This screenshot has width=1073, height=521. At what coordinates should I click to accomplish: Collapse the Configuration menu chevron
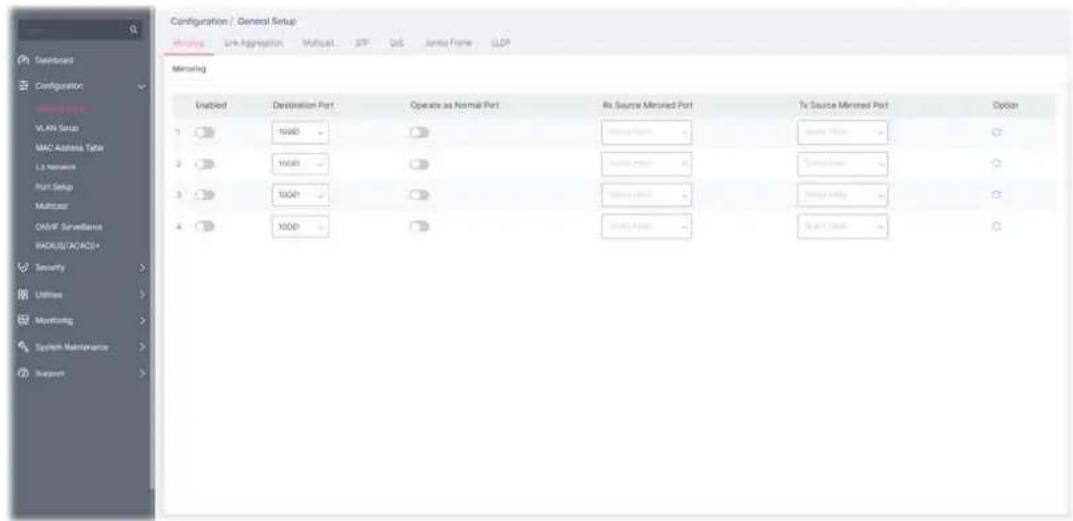pos(142,87)
